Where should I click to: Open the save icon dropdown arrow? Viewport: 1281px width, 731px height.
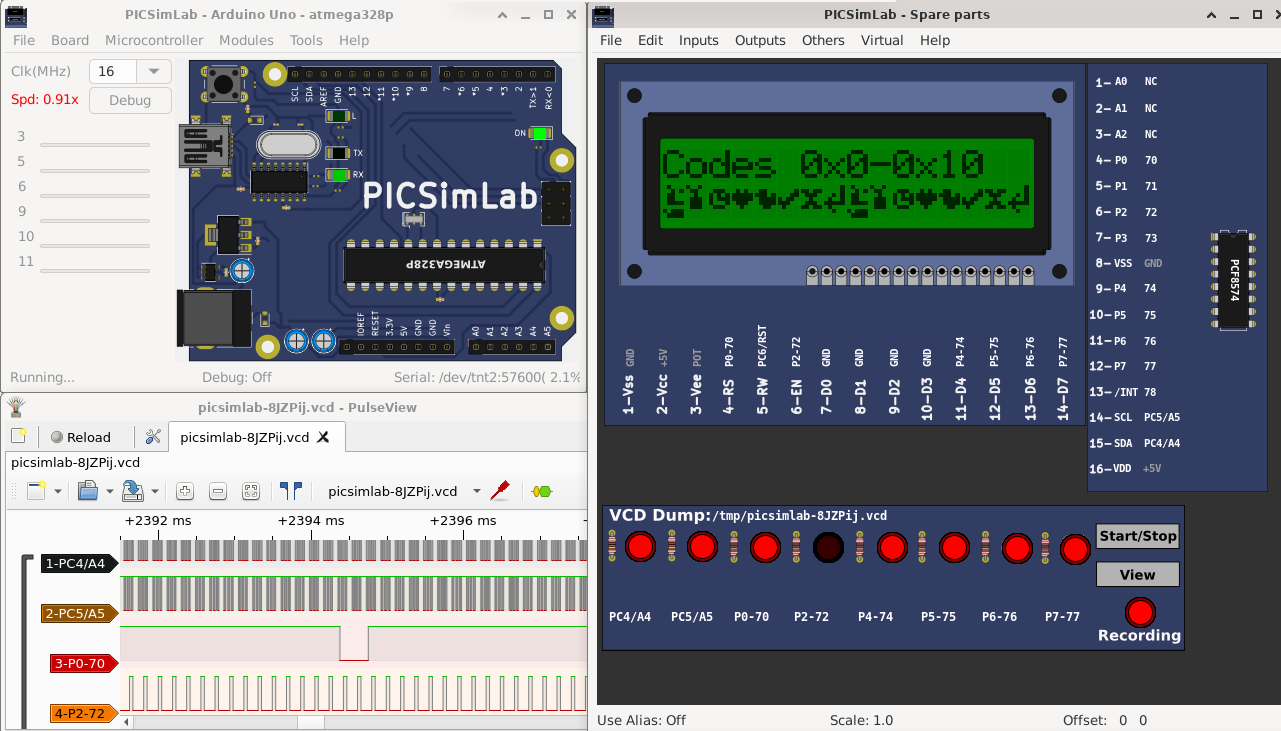(x=154, y=491)
